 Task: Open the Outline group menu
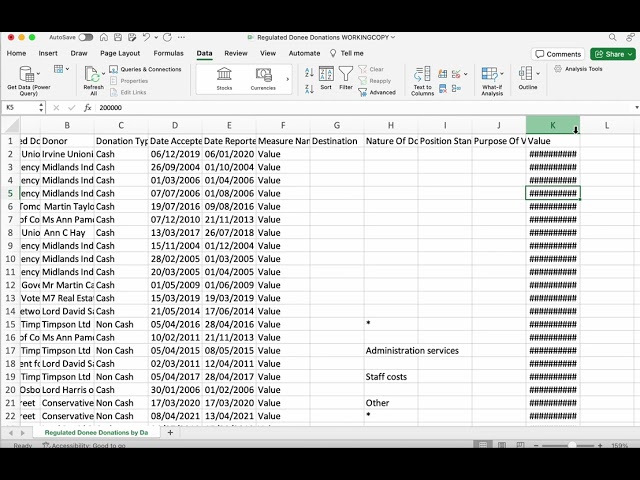point(528,78)
